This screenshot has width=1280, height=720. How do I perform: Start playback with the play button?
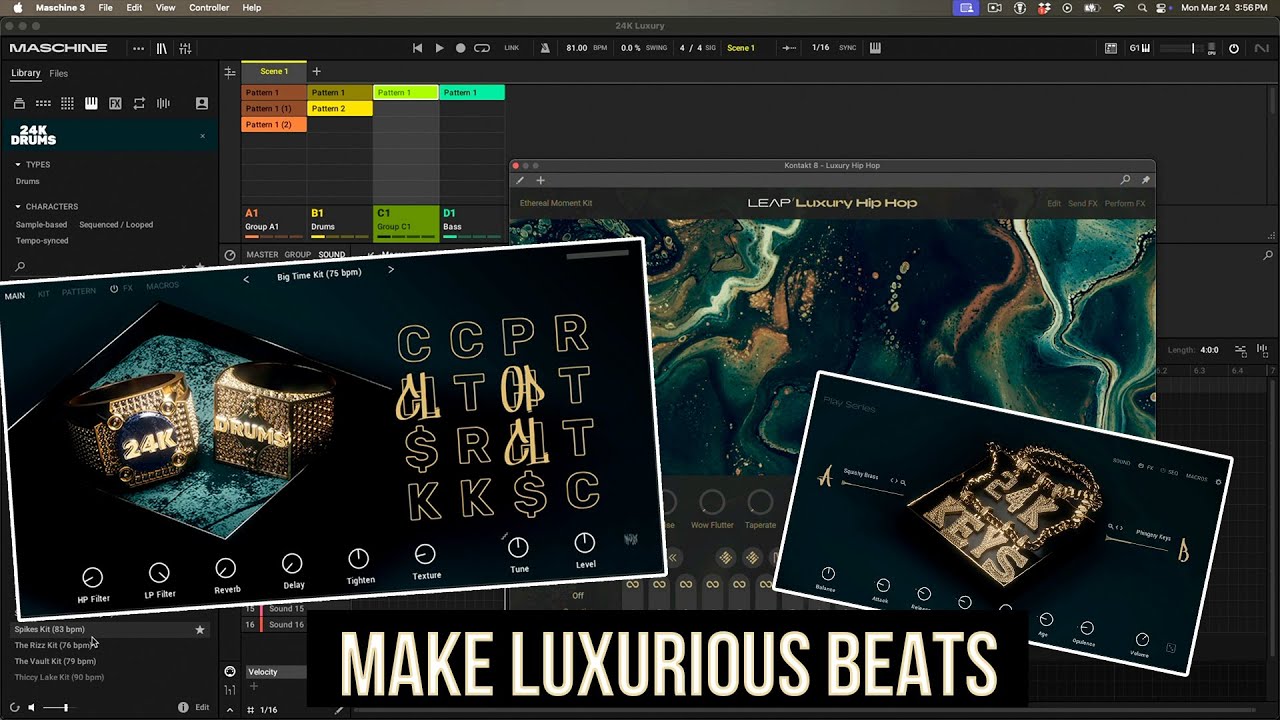click(x=439, y=48)
